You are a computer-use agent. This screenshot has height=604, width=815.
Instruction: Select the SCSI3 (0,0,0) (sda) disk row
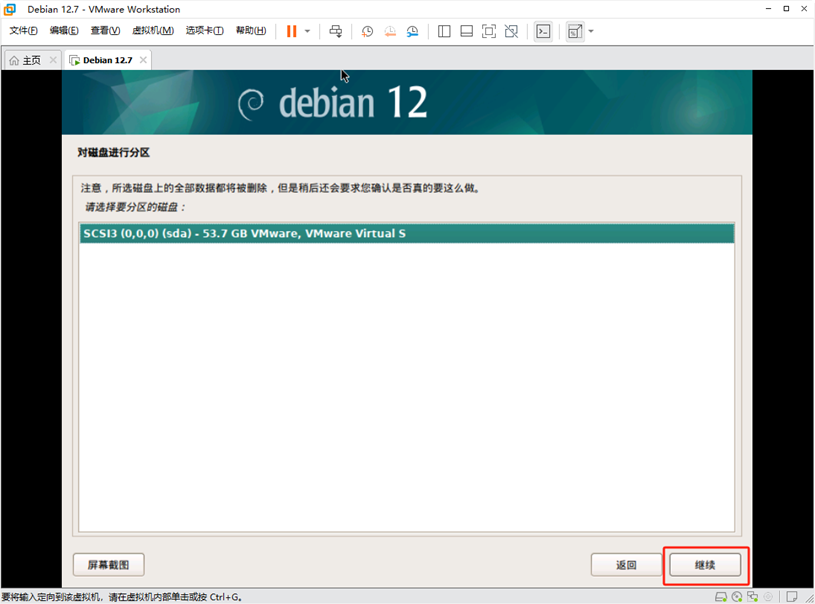tap(407, 233)
